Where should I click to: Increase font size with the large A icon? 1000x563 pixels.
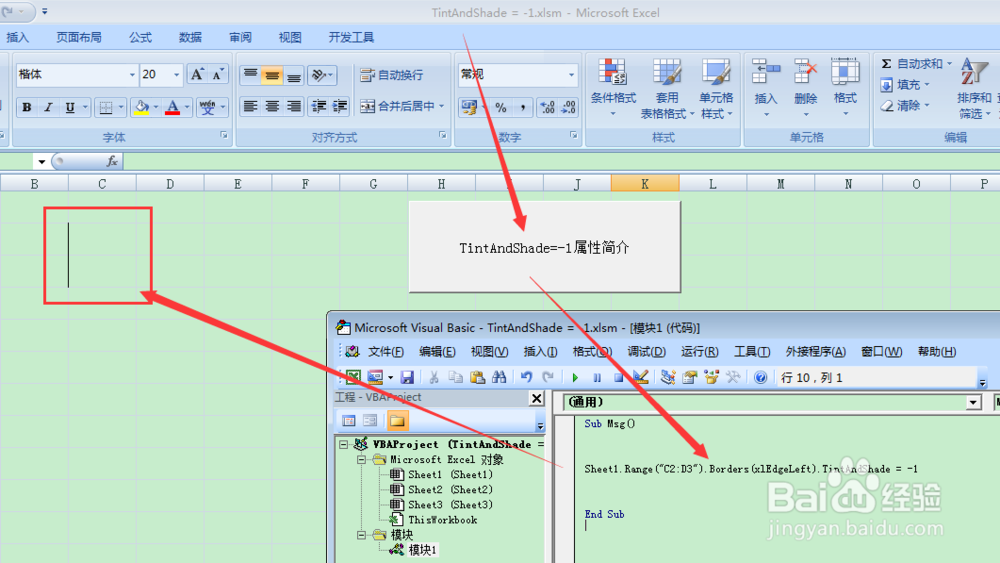tap(198, 75)
